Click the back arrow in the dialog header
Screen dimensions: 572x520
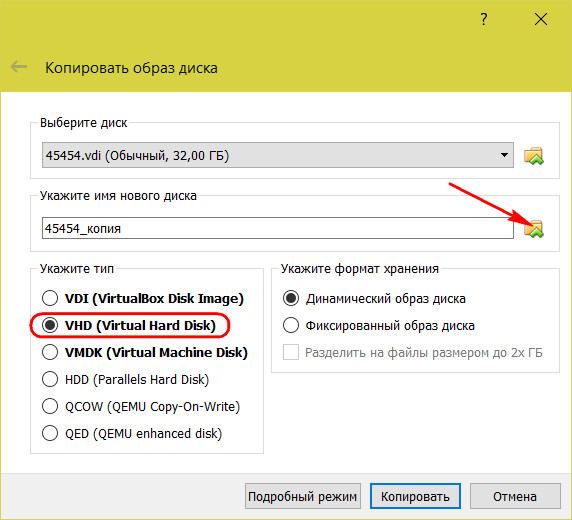click(x=19, y=67)
